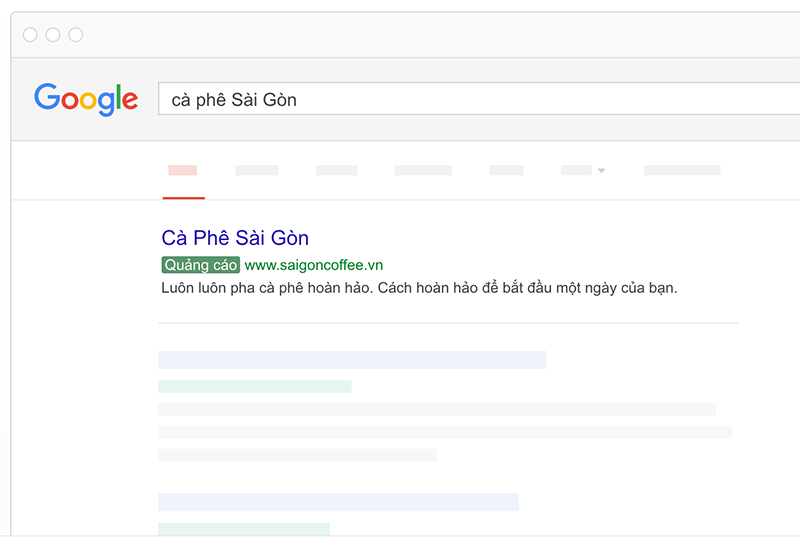Viewport: 800px width, 541px height.
Task: Click the ad description starting with Luôn luôn pha
Action: [x=419, y=288]
